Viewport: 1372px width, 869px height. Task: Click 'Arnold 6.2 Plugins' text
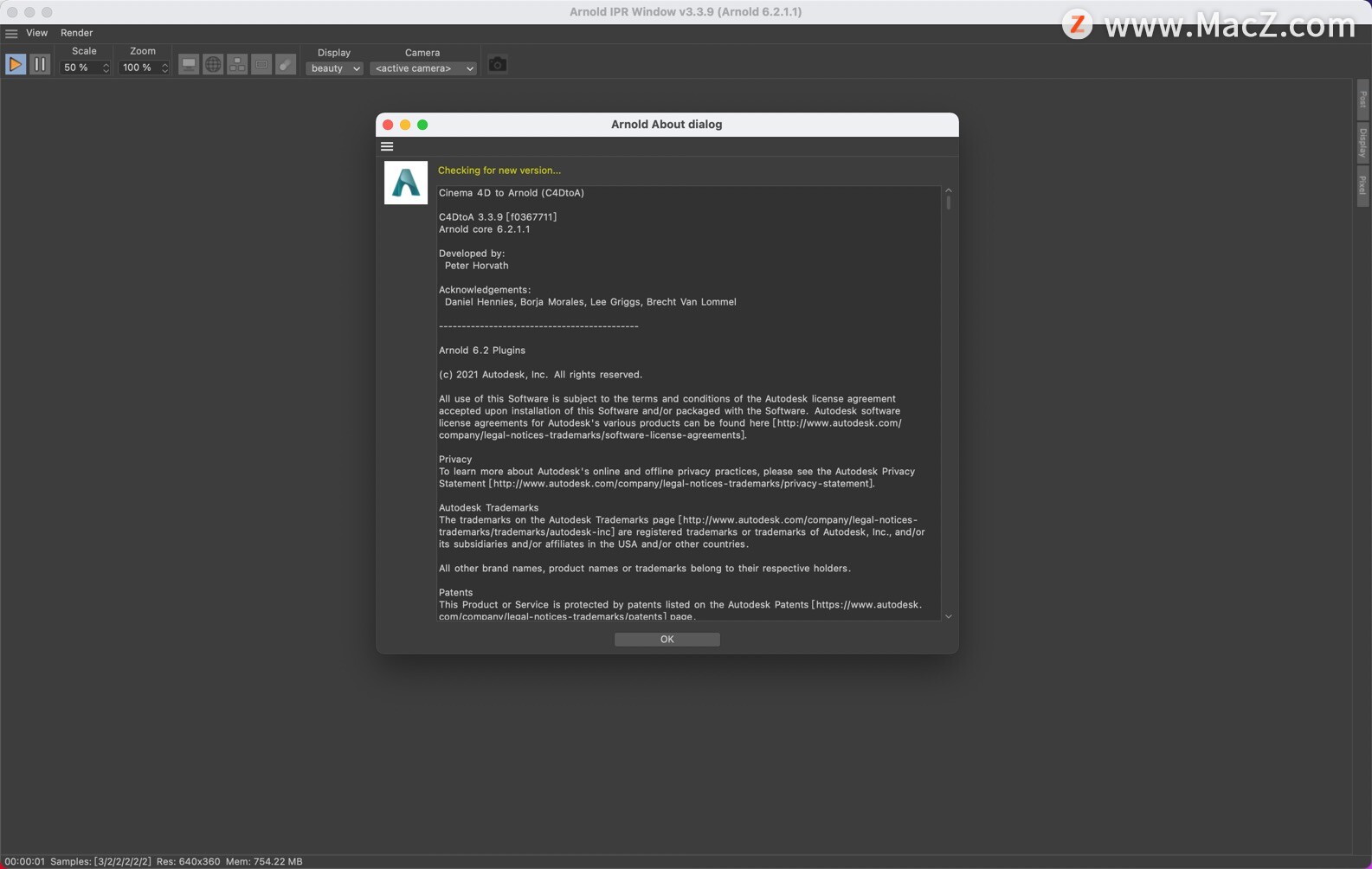coord(482,351)
